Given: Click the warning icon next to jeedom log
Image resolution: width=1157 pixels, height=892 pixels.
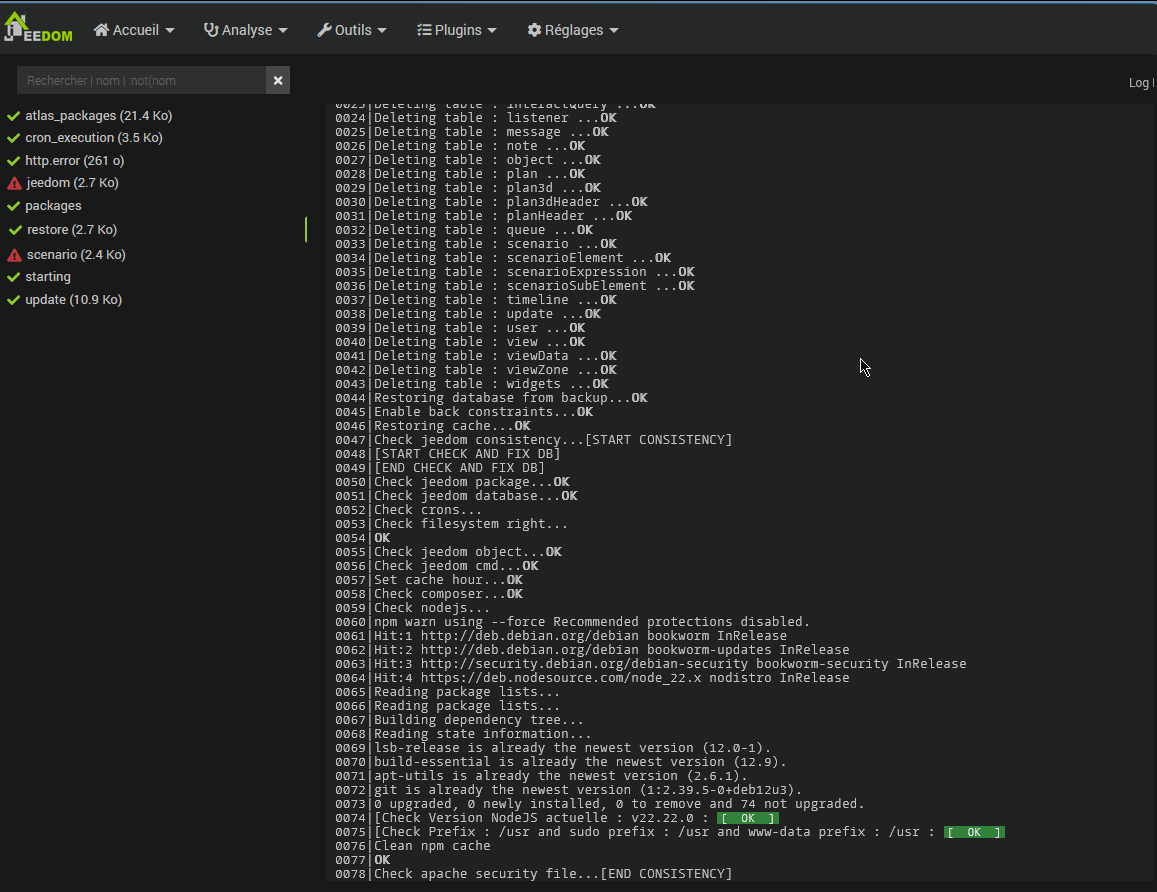Looking at the screenshot, I should 14,183.
